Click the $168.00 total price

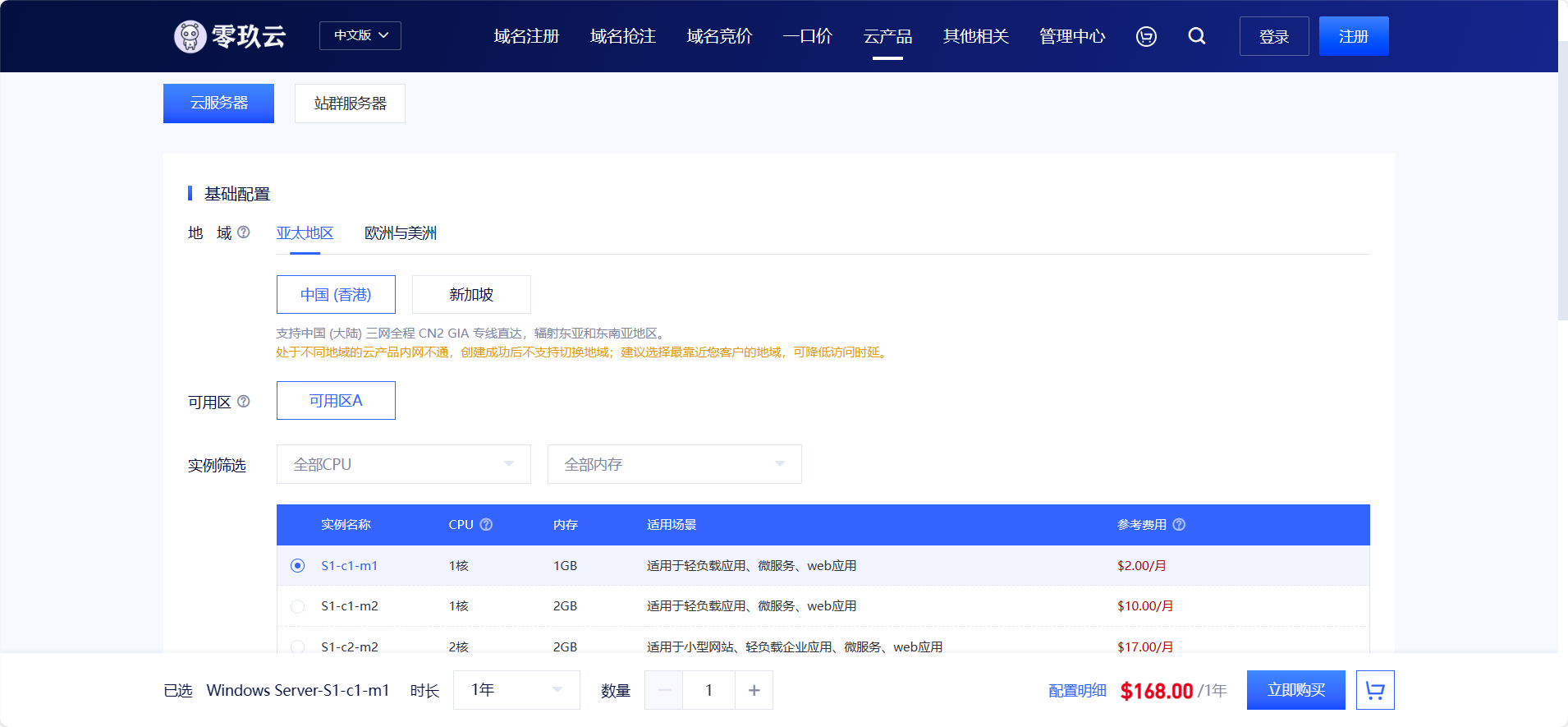coord(1157,691)
